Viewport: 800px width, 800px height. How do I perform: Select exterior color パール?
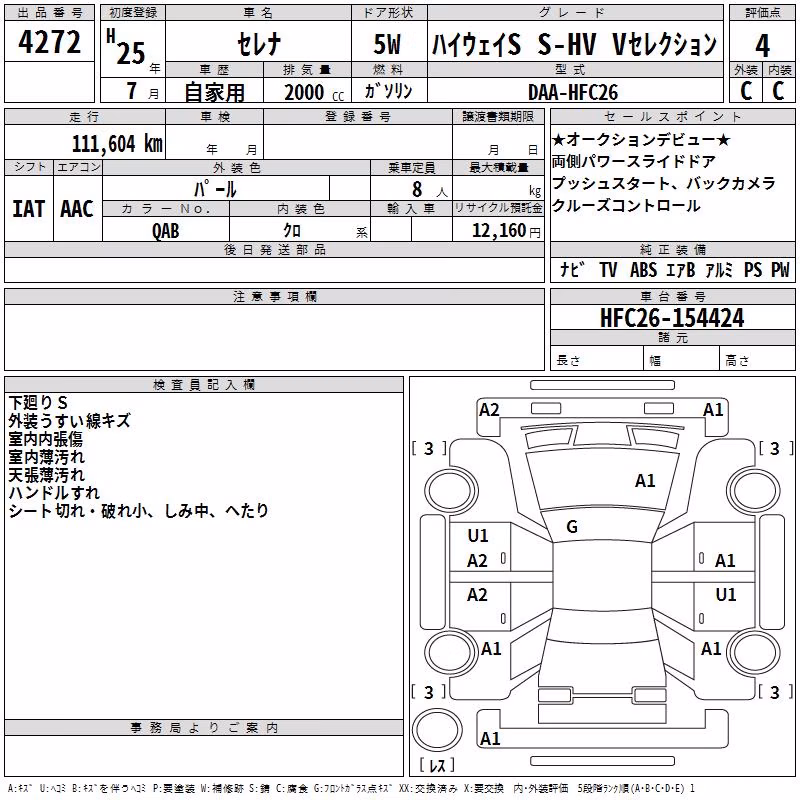(x=215, y=189)
